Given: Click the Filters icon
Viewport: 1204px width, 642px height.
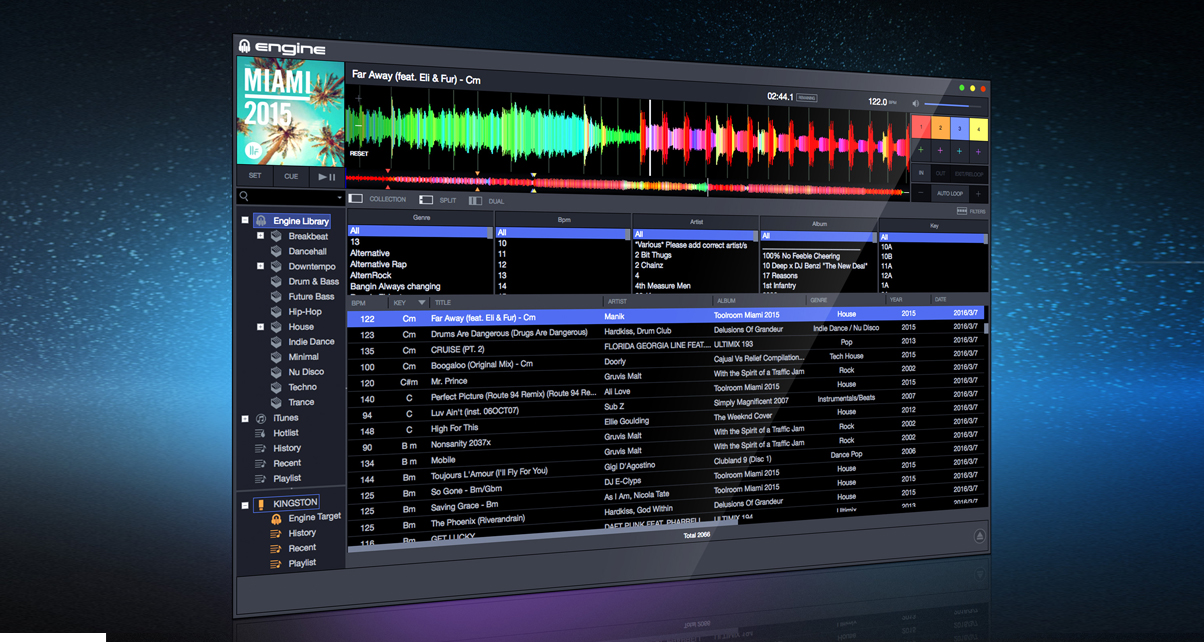Looking at the screenshot, I should (x=961, y=211).
